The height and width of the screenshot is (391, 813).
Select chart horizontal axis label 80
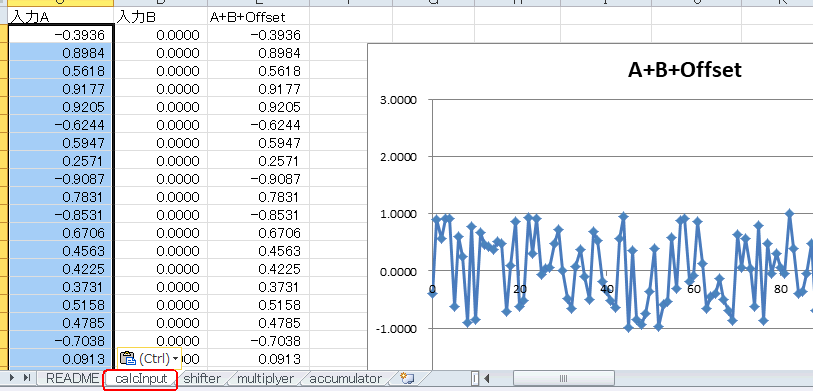[781, 289]
